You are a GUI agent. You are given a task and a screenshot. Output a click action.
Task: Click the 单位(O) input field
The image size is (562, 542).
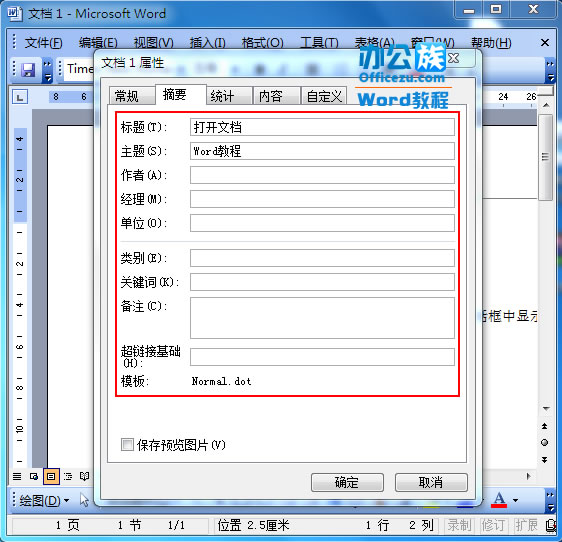322,223
